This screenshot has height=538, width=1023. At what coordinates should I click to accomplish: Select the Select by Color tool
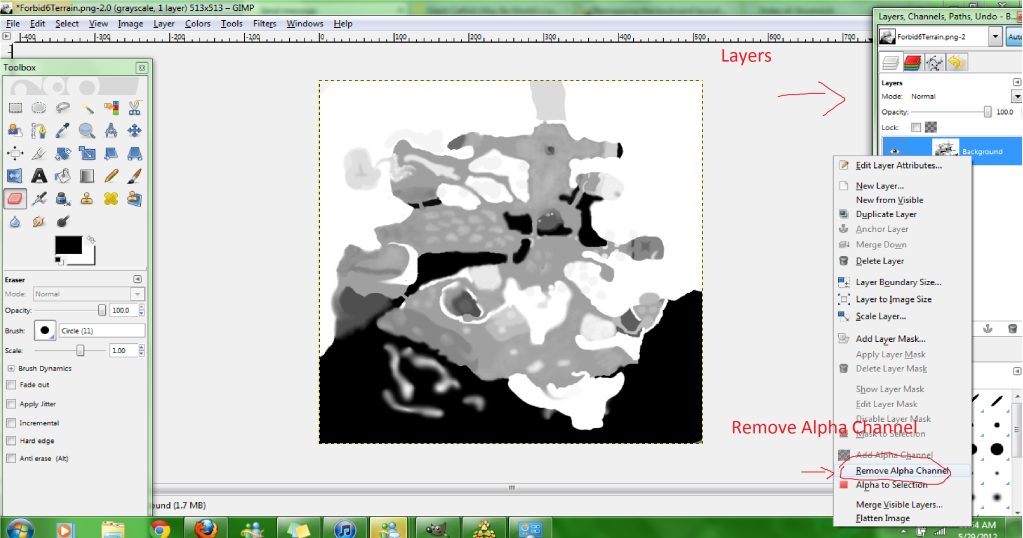point(112,108)
